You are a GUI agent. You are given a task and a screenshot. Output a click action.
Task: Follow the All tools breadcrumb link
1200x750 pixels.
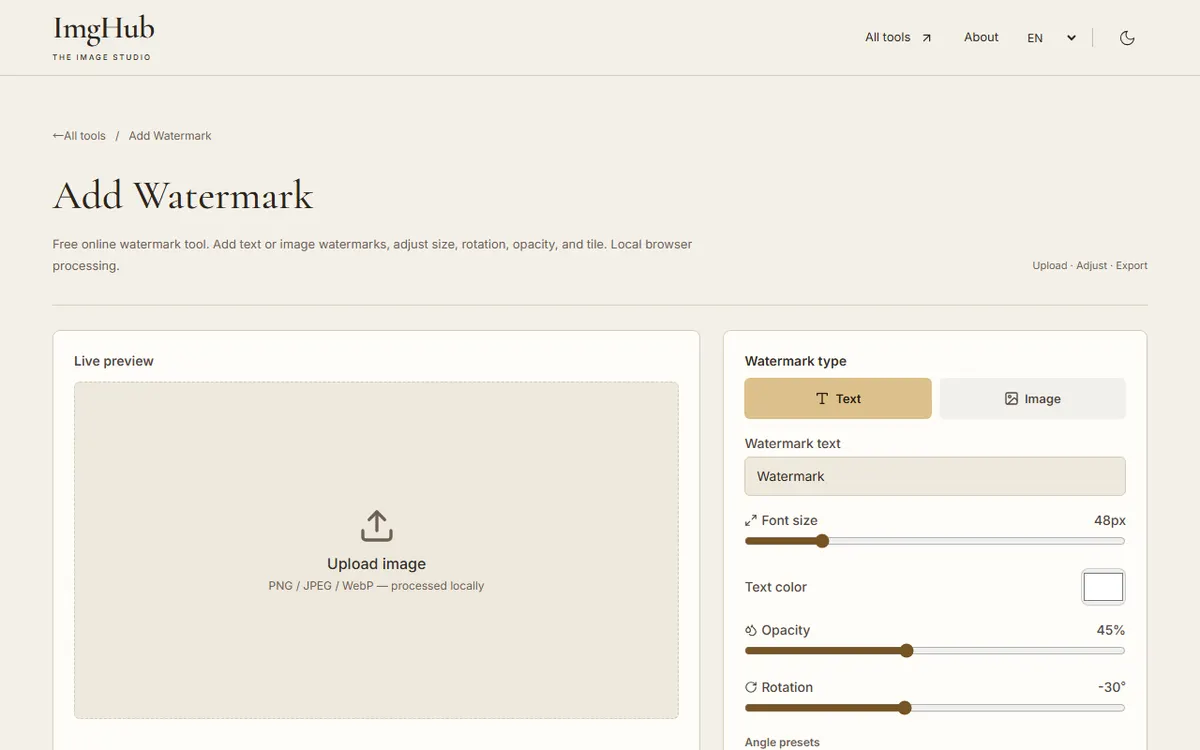pos(79,136)
